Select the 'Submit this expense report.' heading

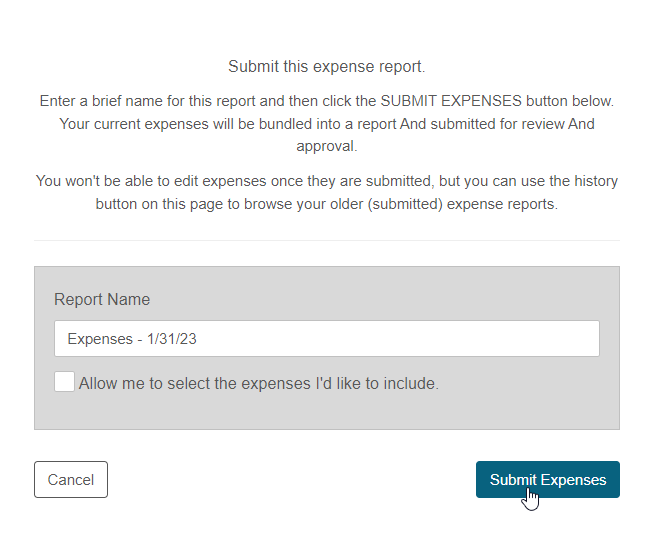327,67
